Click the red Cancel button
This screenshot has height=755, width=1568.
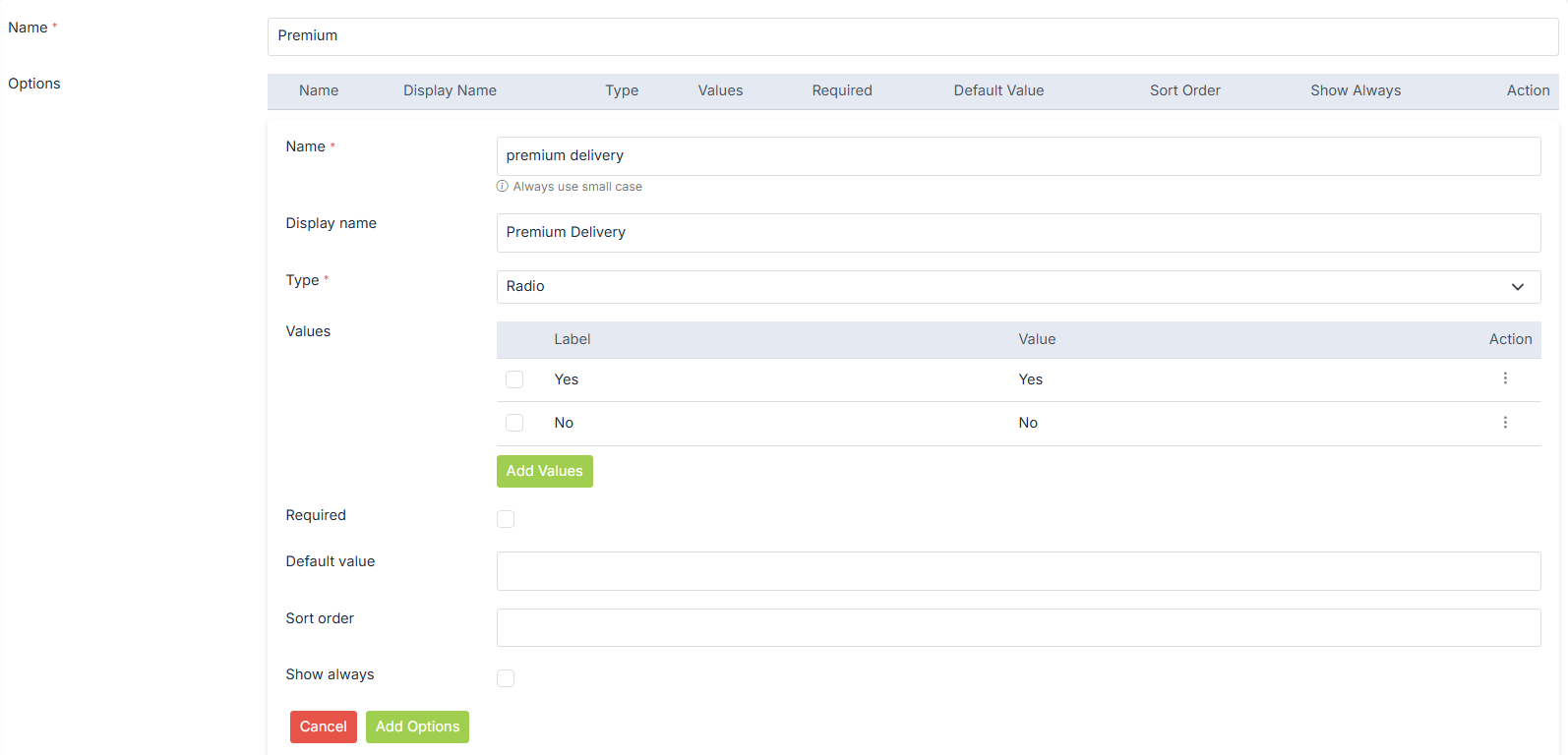pyautogui.click(x=323, y=726)
